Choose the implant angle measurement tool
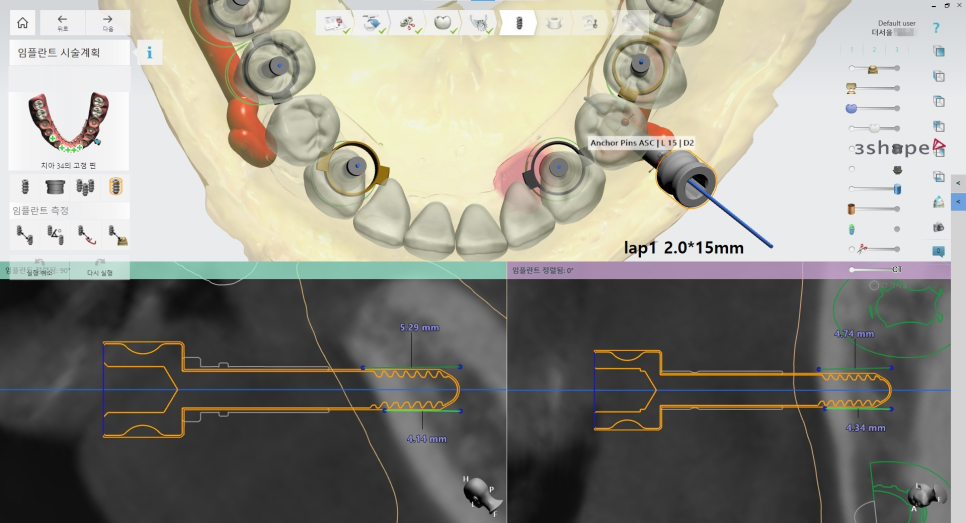This screenshot has height=523, width=966. pos(54,236)
